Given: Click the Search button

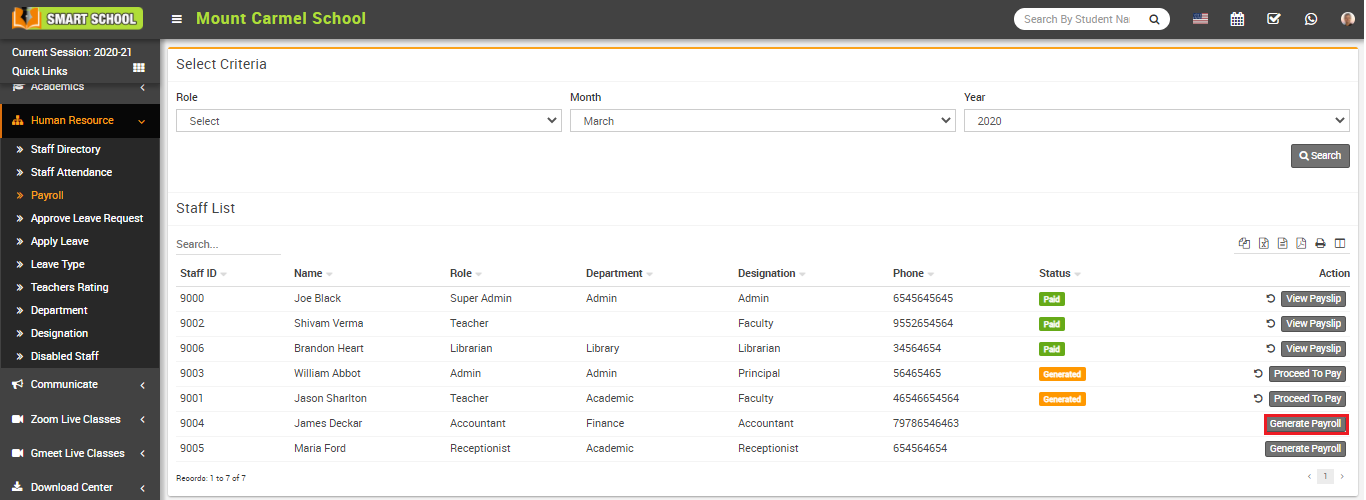Looking at the screenshot, I should pos(1320,156).
